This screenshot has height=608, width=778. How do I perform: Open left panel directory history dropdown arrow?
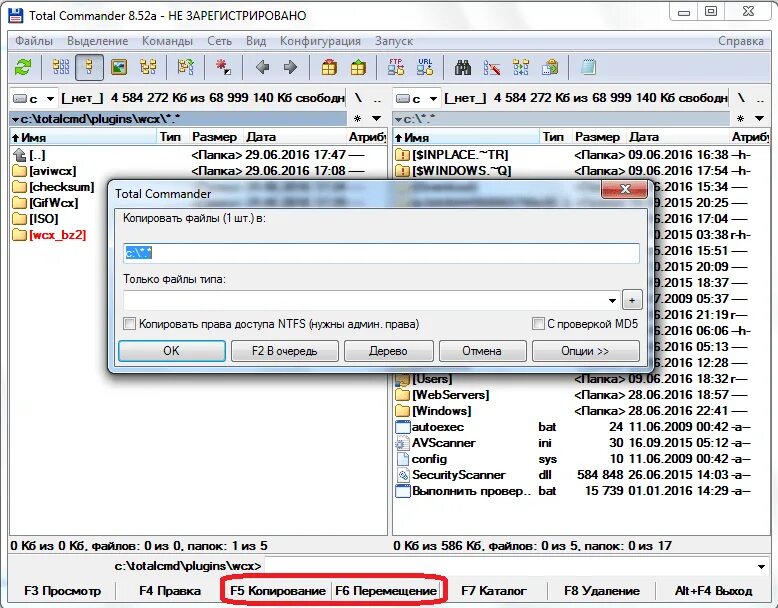(377, 119)
